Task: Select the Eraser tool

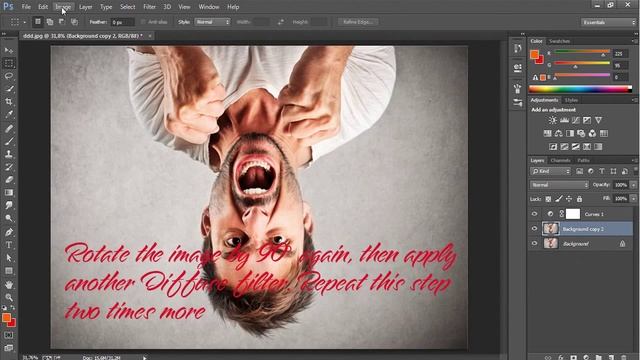Action: coord(9,180)
